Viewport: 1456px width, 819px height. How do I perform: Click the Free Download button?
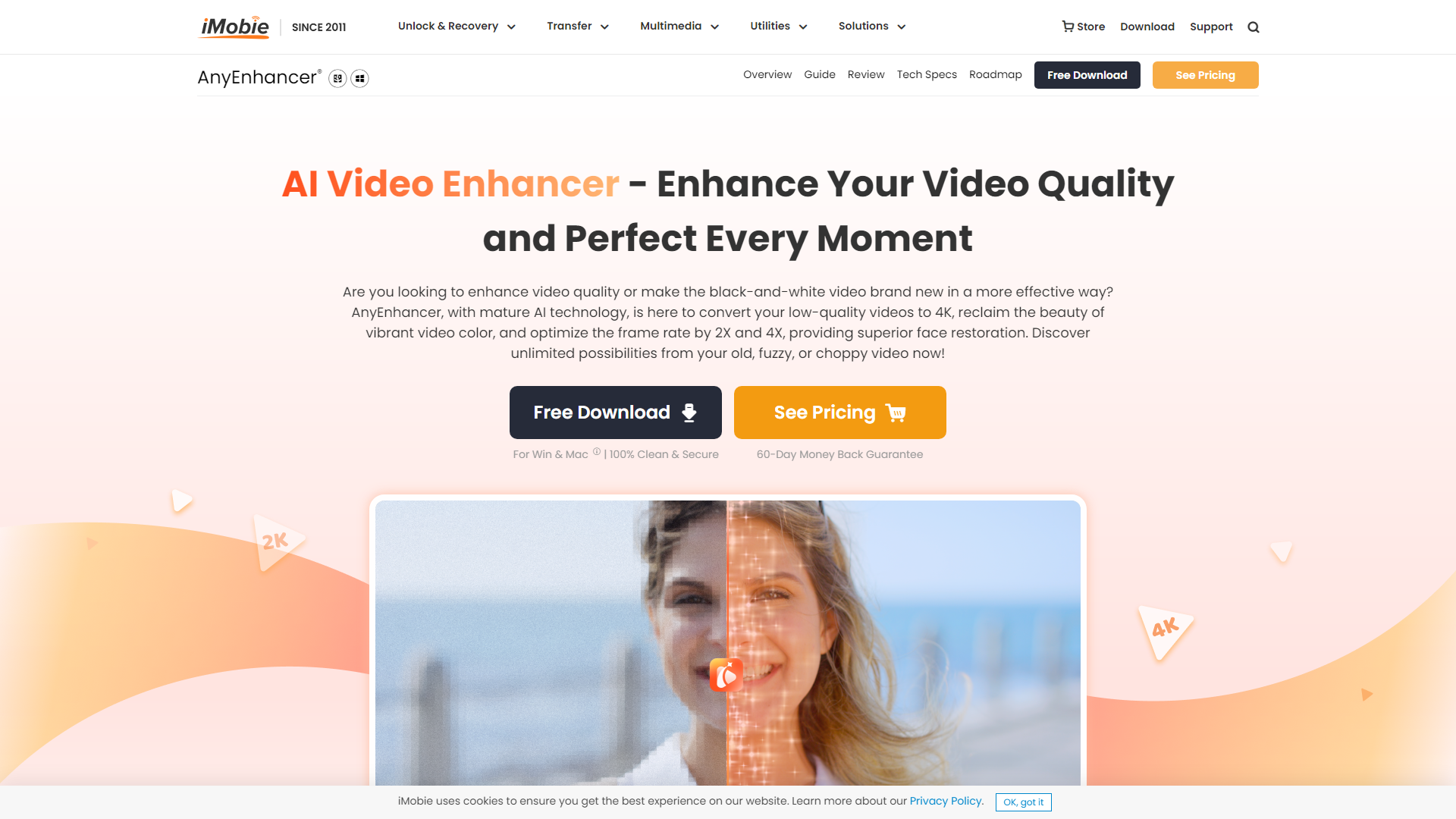coord(616,412)
